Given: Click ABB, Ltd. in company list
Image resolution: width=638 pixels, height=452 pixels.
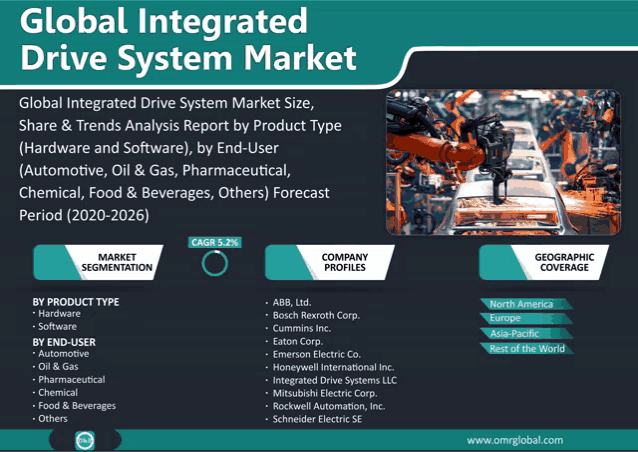Looking at the screenshot, I should pos(292,302).
